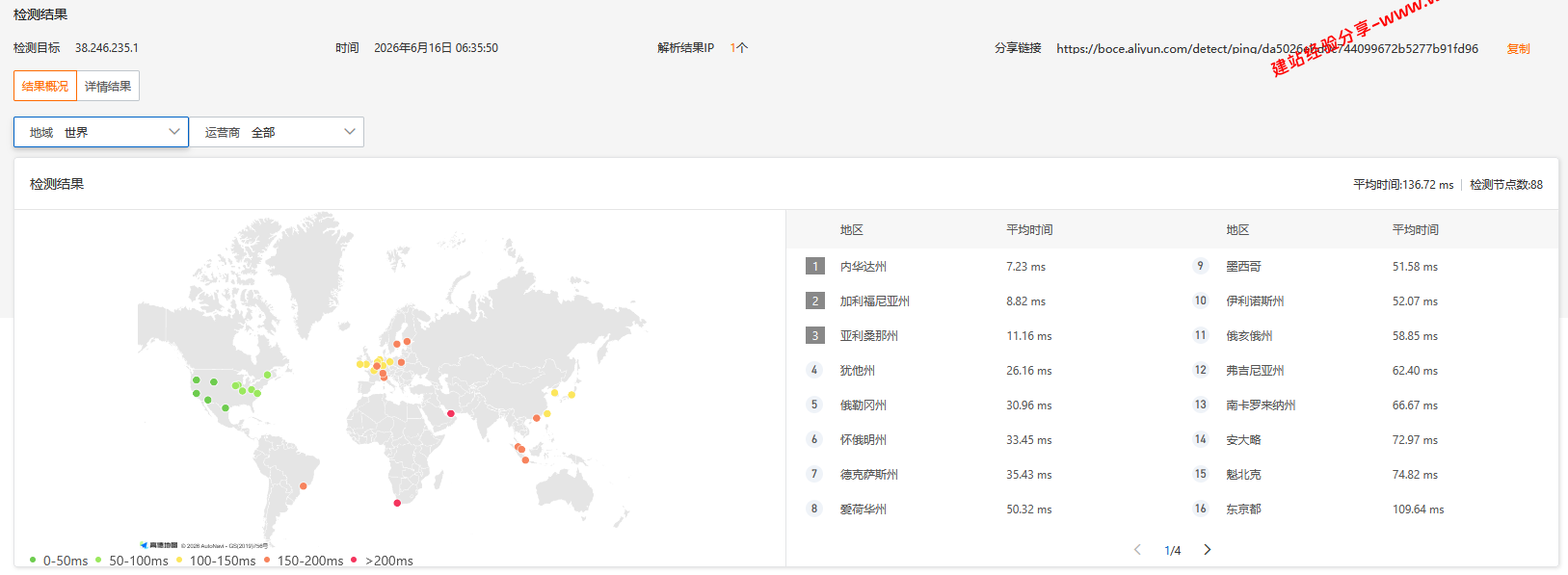This screenshot has height=575, width=1568.
Task: Switch to the 详情结果 tab
Action: (x=108, y=86)
